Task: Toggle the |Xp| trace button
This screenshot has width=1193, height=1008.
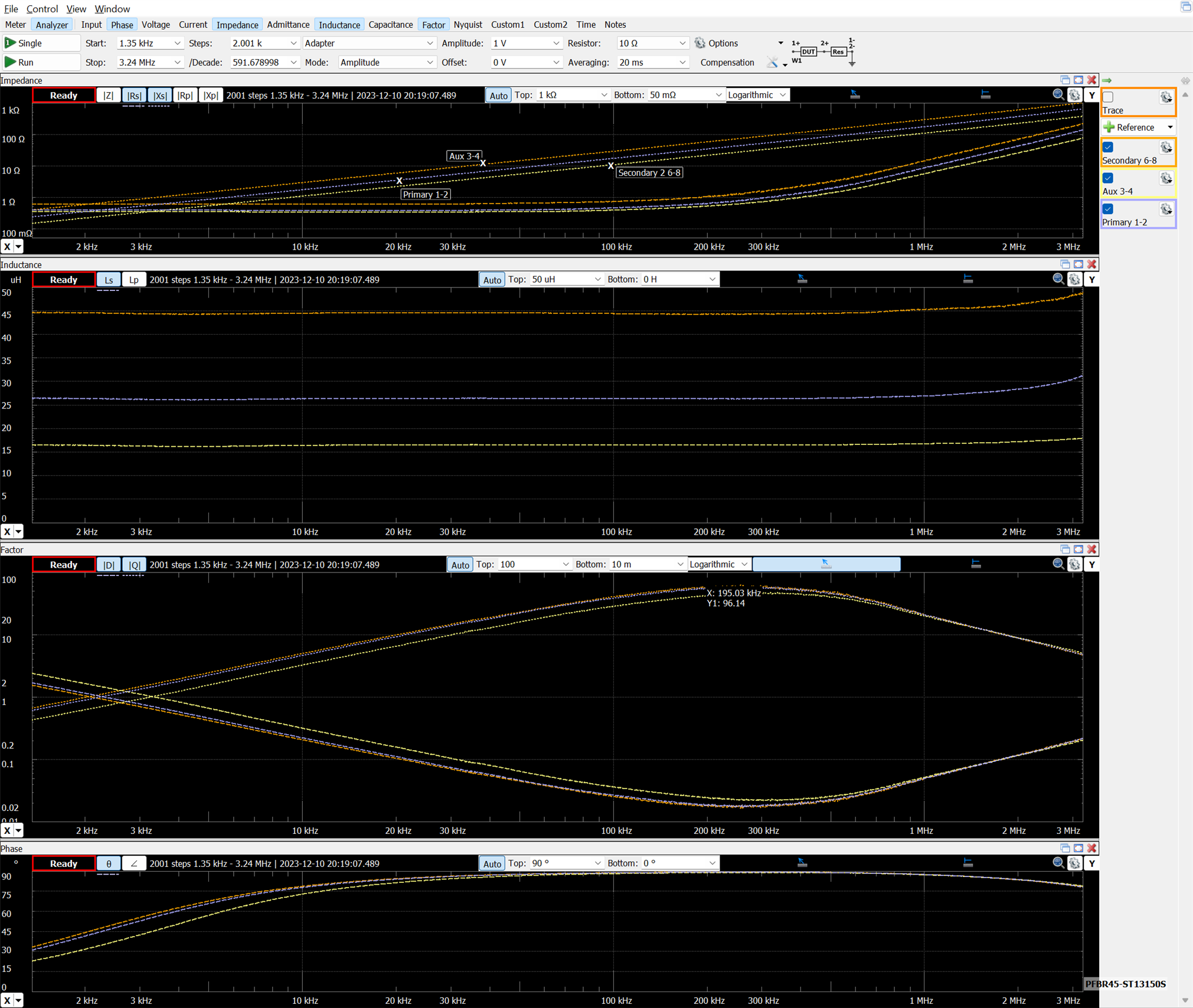Action: click(211, 95)
